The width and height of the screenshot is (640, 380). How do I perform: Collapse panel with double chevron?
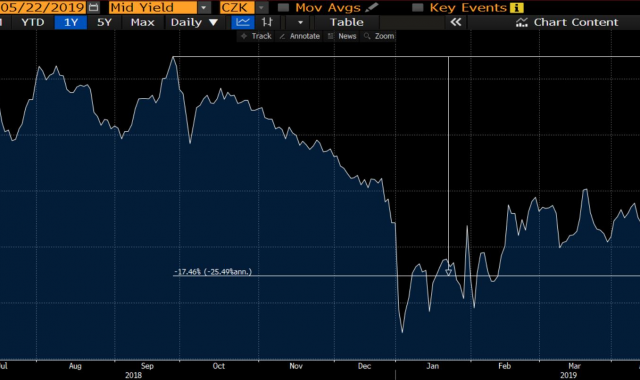pos(456,22)
